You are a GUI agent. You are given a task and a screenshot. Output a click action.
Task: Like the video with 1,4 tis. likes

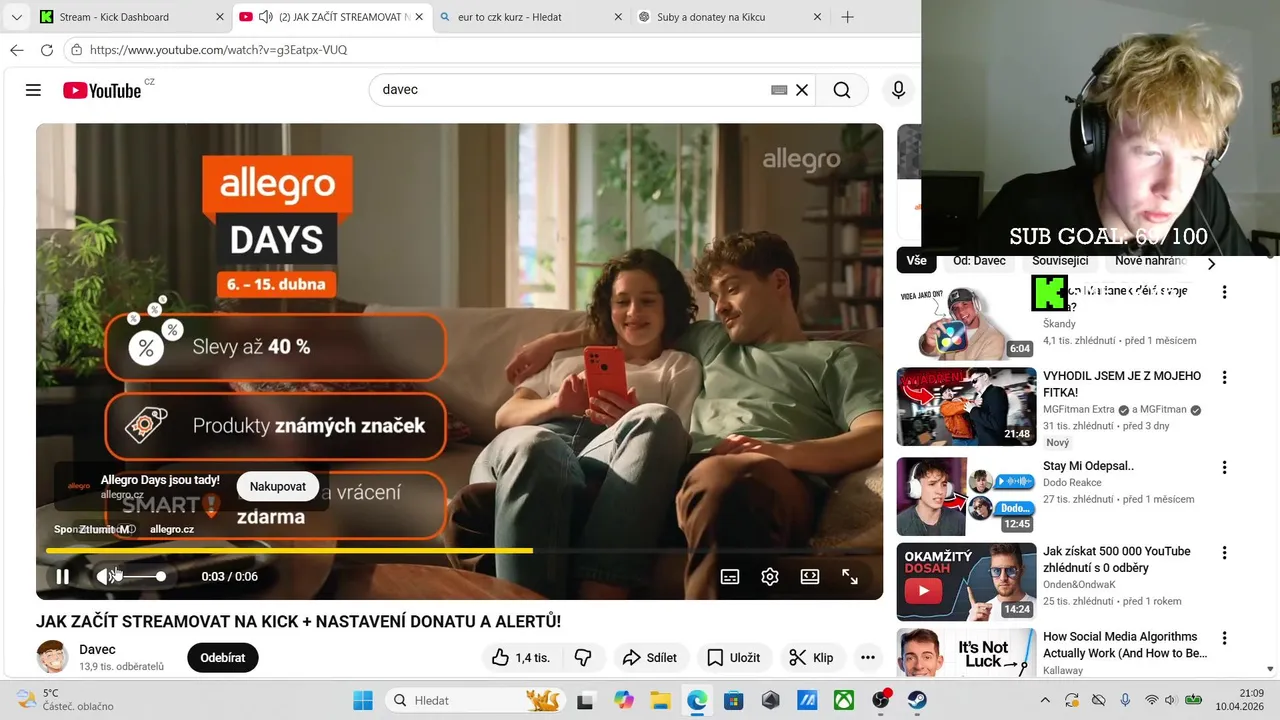(x=520, y=657)
